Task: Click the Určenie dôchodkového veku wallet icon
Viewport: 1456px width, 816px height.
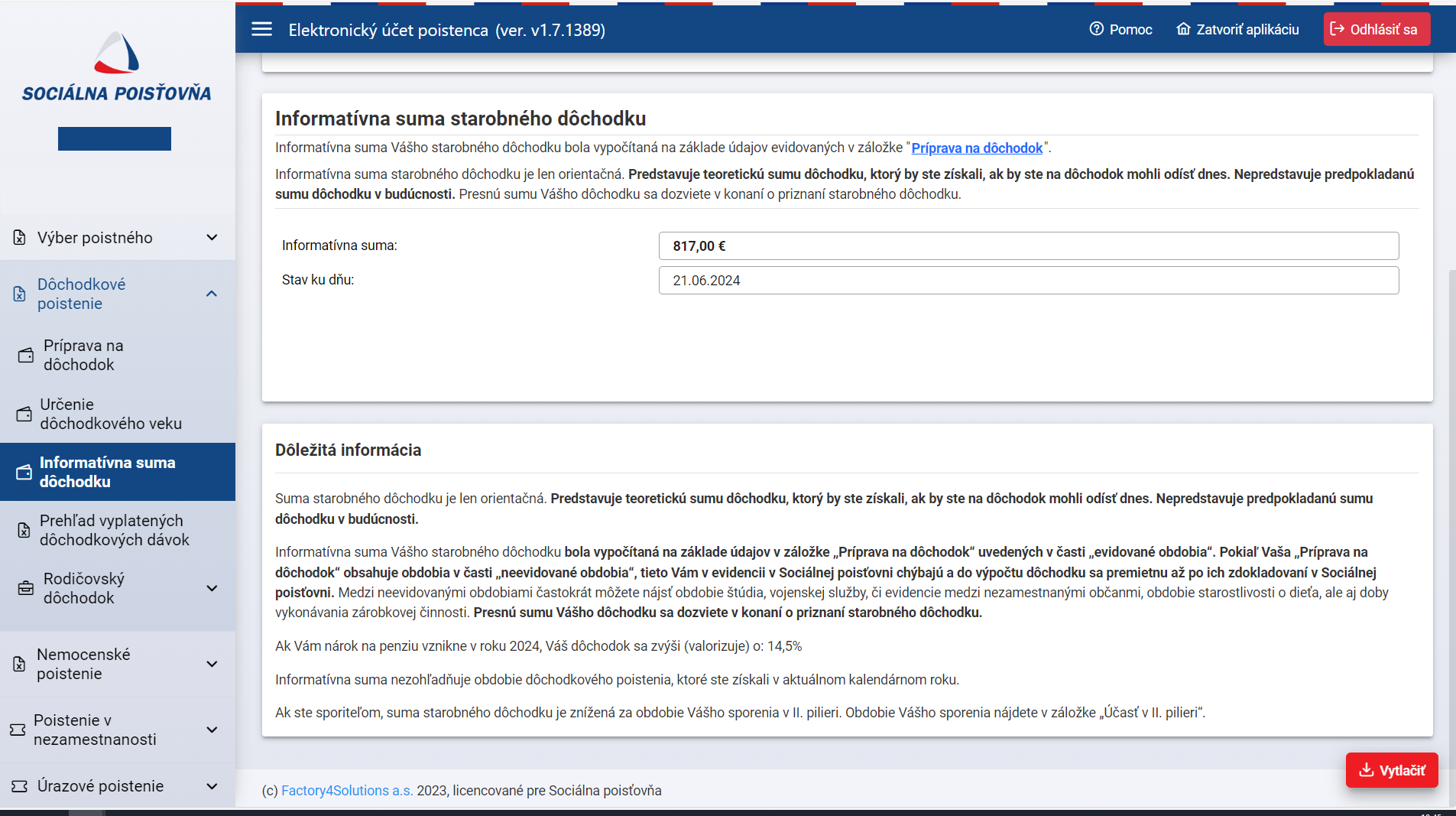Action: click(x=24, y=414)
